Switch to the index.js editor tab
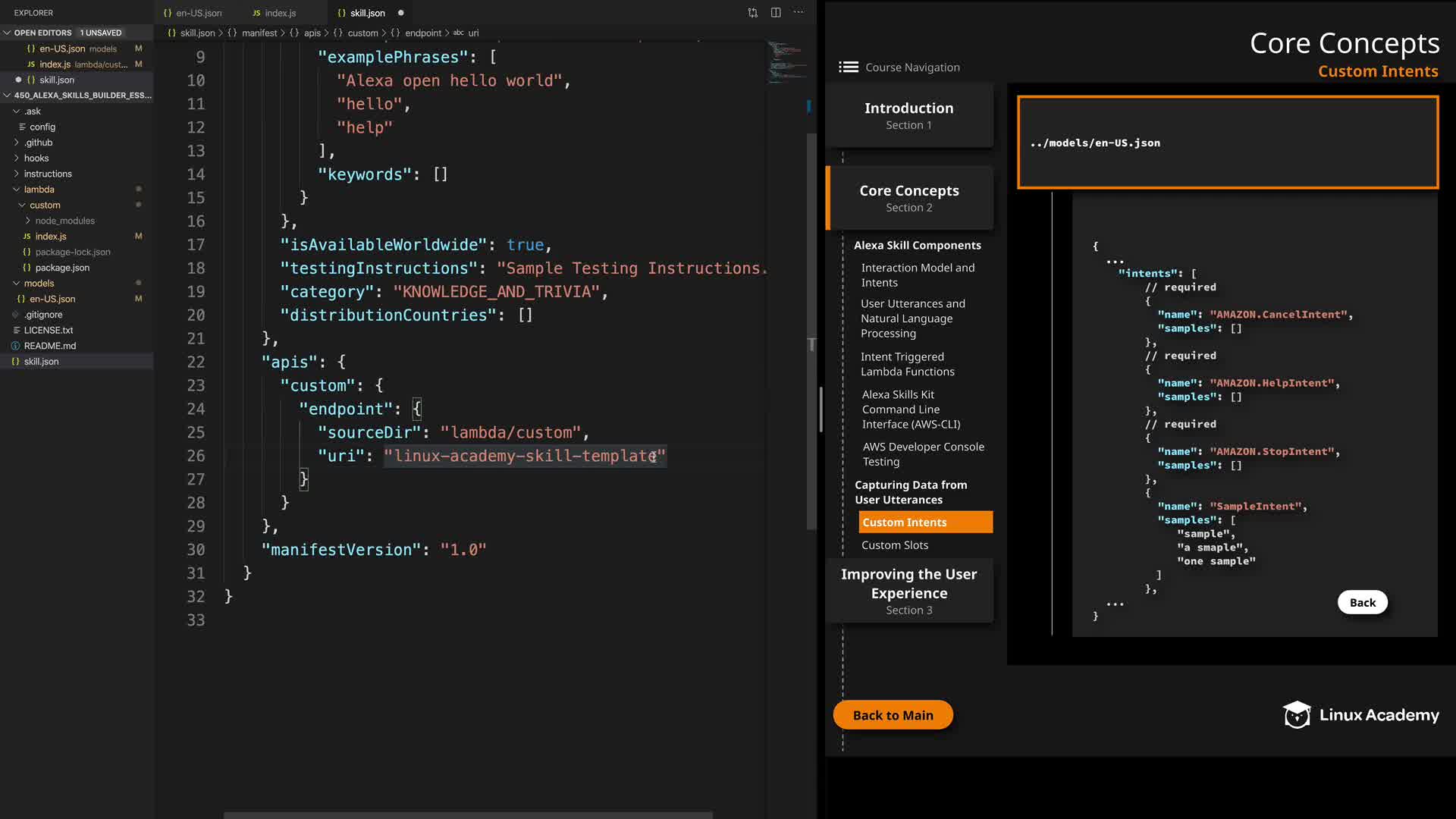Screen dimensions: 1456x819 (x=280, y=13)
